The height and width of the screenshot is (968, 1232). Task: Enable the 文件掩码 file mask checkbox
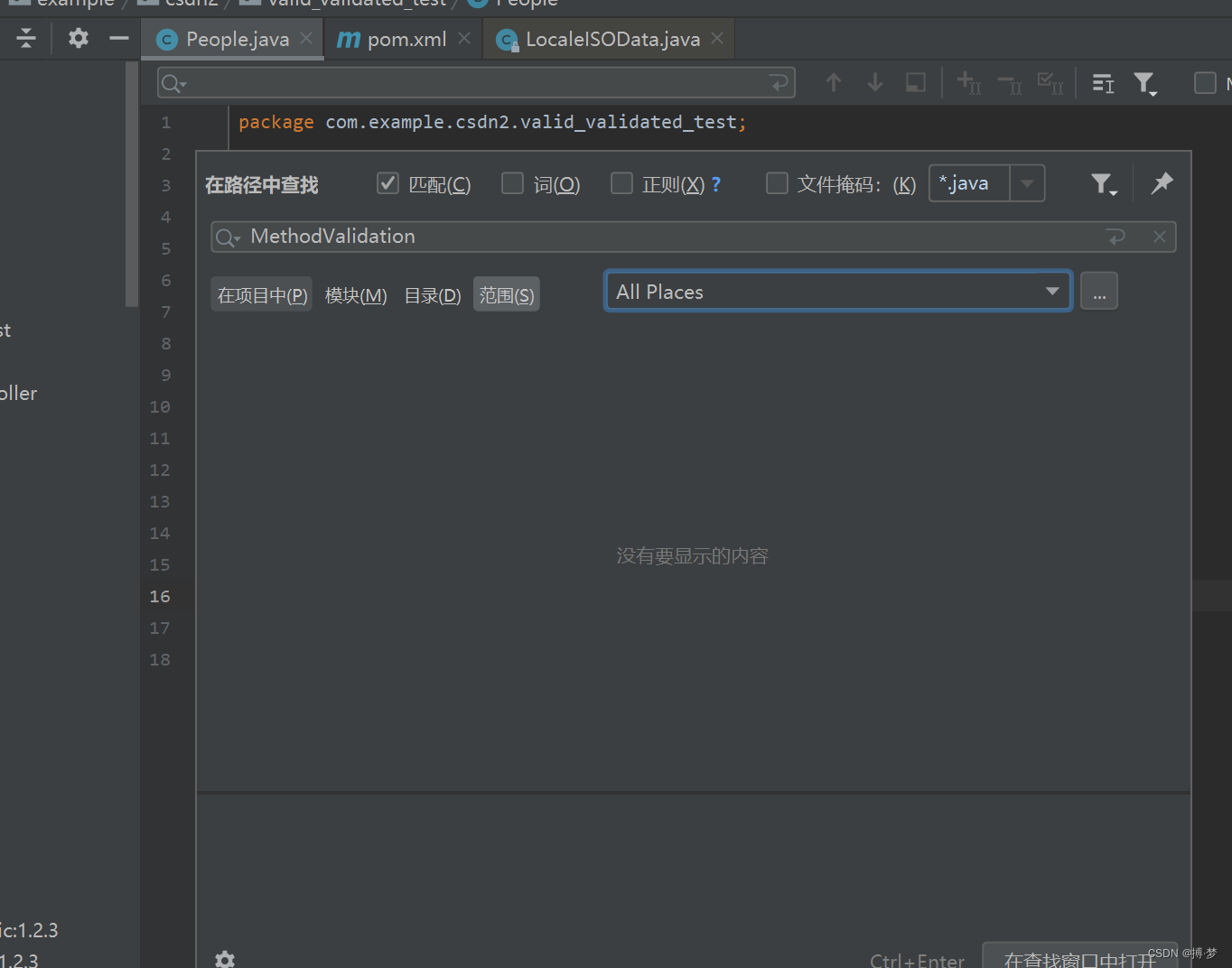pos(777,183)
